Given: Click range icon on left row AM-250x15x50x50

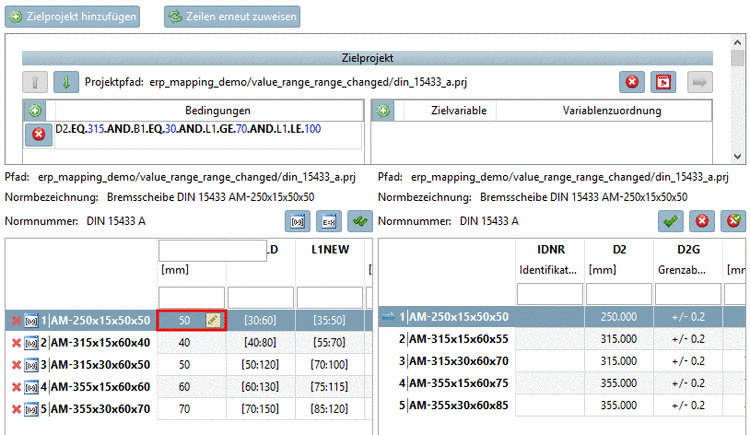Looking at the screenshot, I should tap(31, 321).
